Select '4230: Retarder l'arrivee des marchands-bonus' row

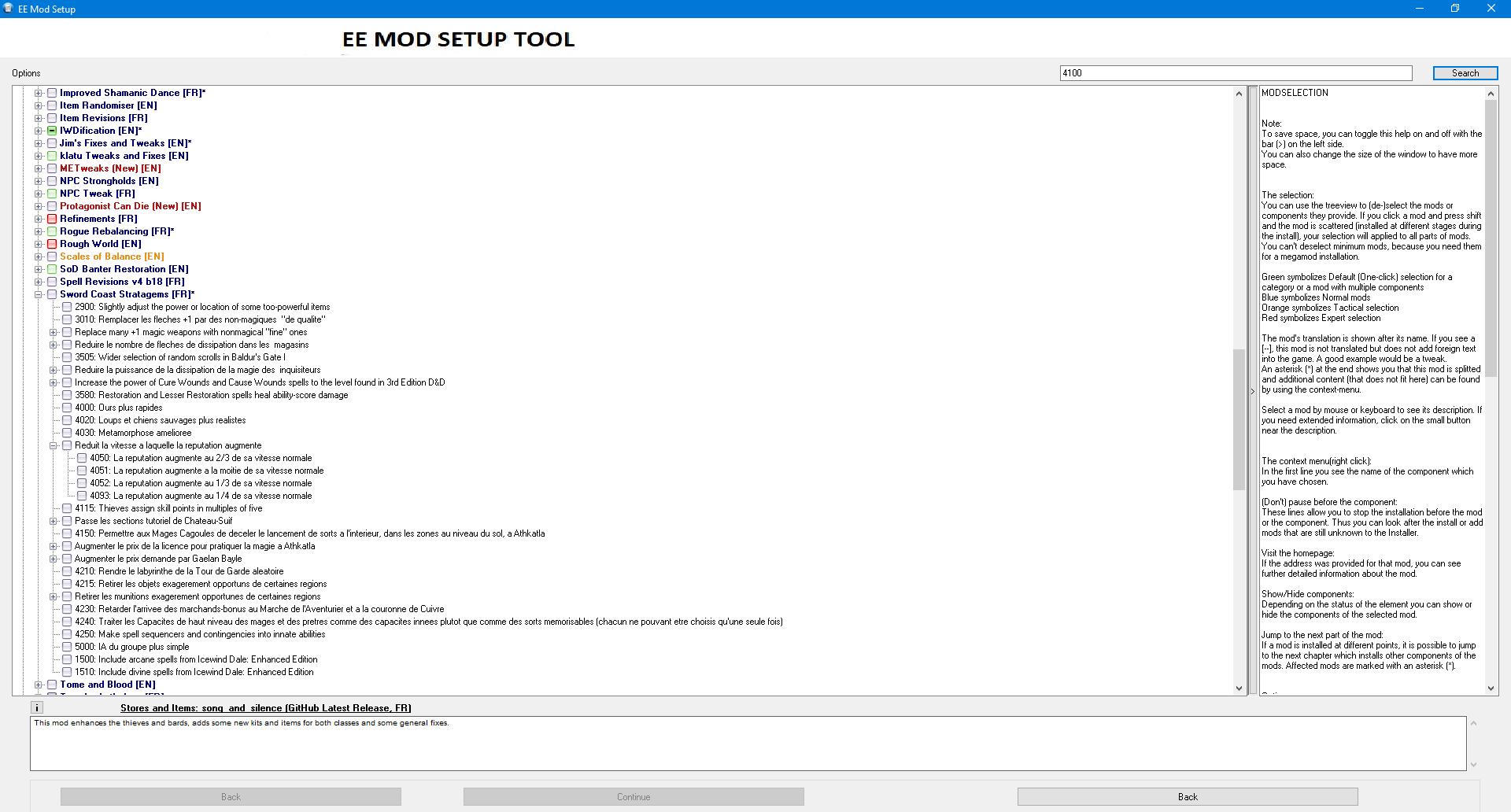(260, 609)
